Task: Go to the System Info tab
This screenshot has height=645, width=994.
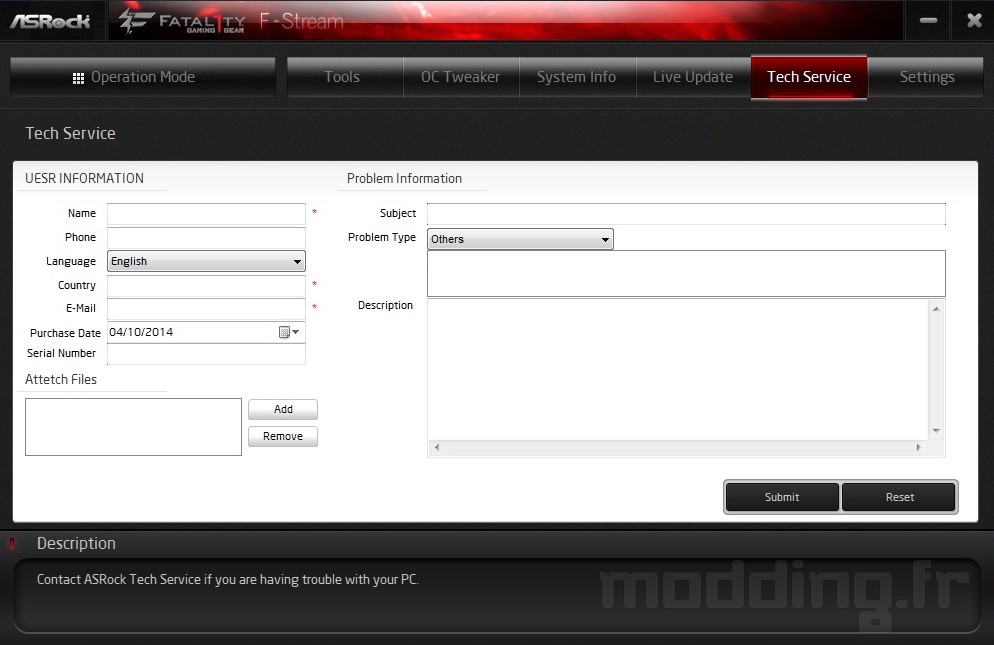Action: 577,77
